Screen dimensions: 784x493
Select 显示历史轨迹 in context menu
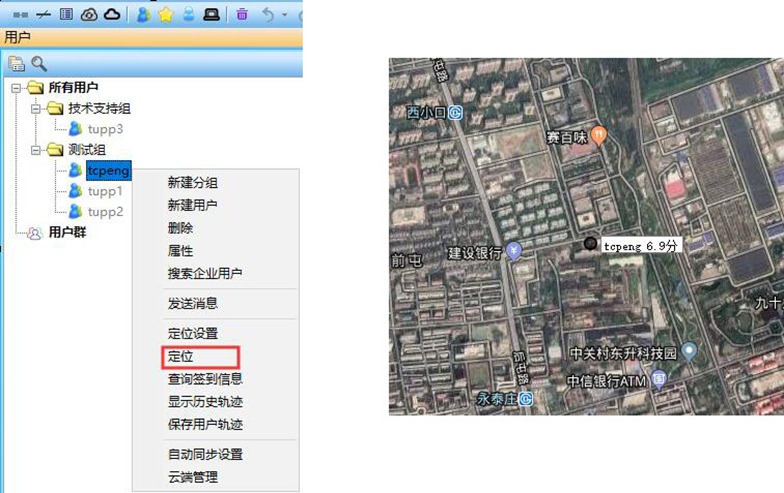pyautogui.click(x=205, y=402)
